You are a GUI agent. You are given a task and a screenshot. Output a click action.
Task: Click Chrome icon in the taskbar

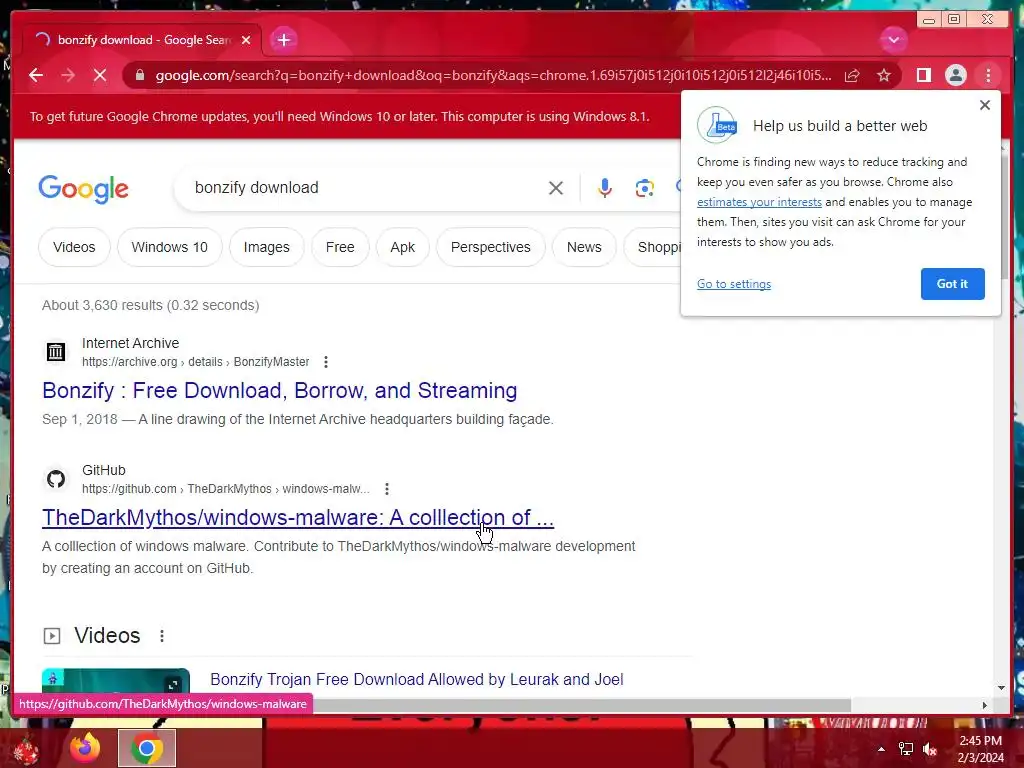[x=147, y=748]
